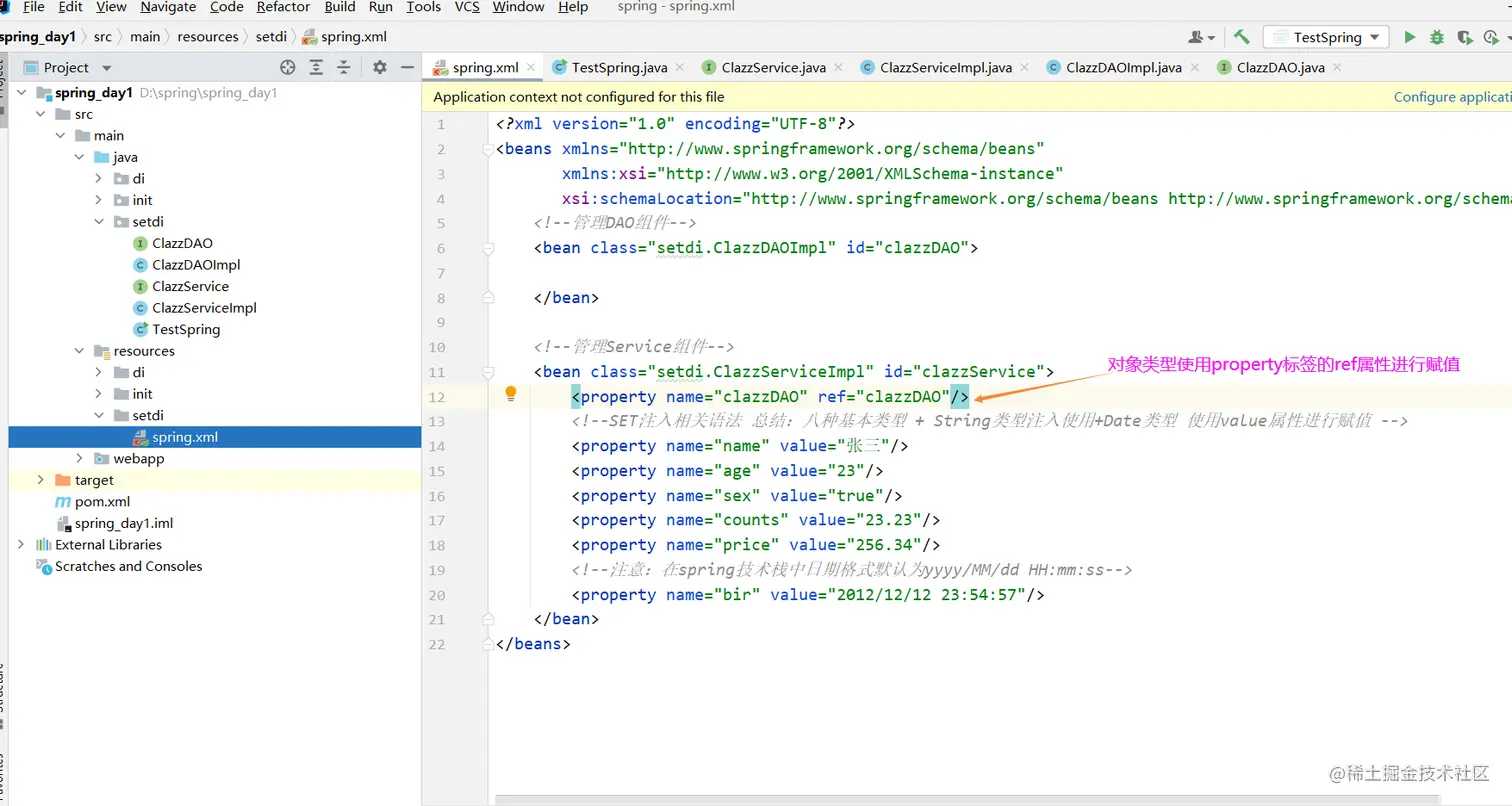Run TestSpring with the green play icon
The width and height of the screenshot is (1512, 806).
1410,37
